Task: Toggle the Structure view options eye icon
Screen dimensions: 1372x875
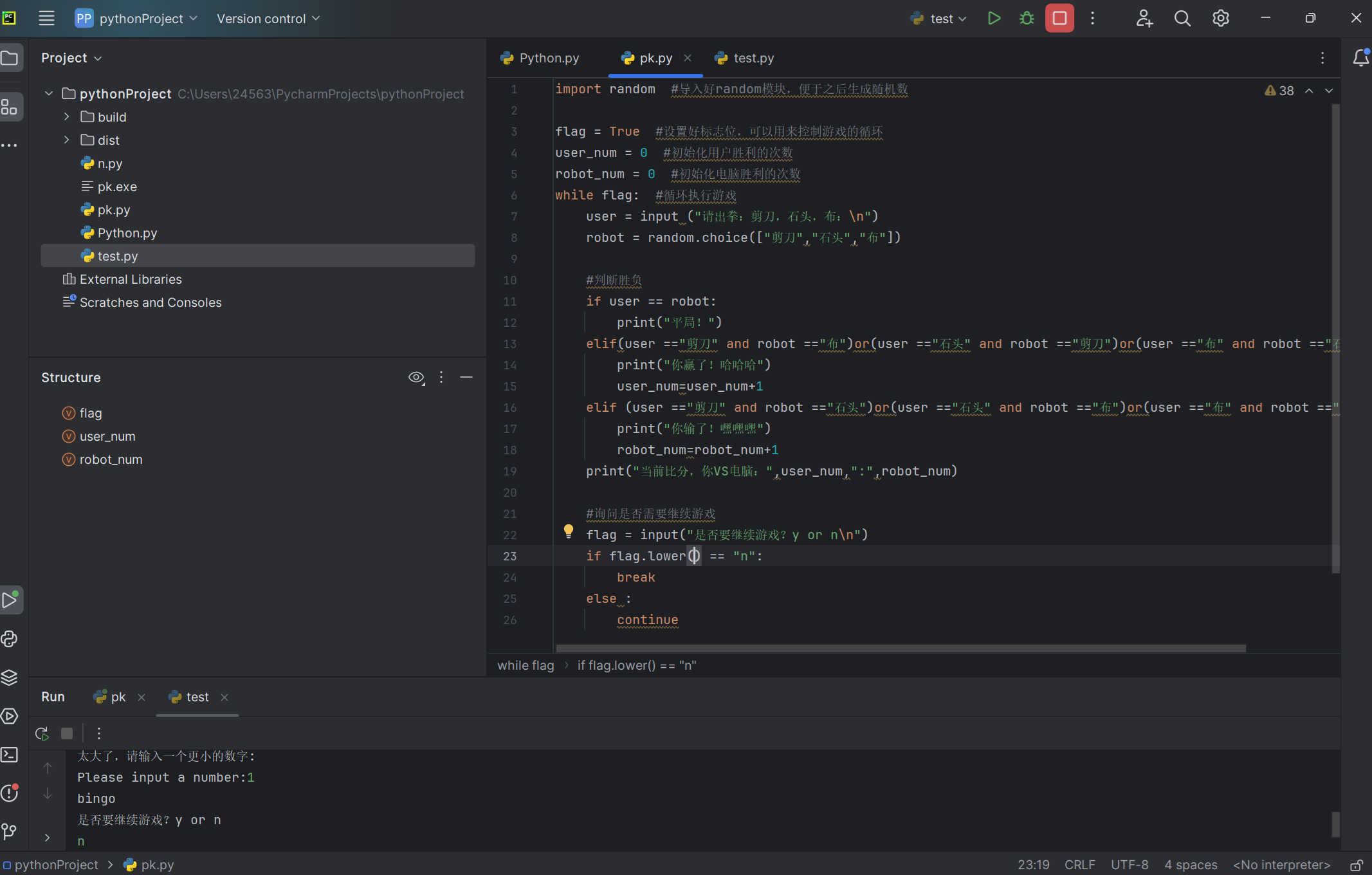Action: click(416, 378)
